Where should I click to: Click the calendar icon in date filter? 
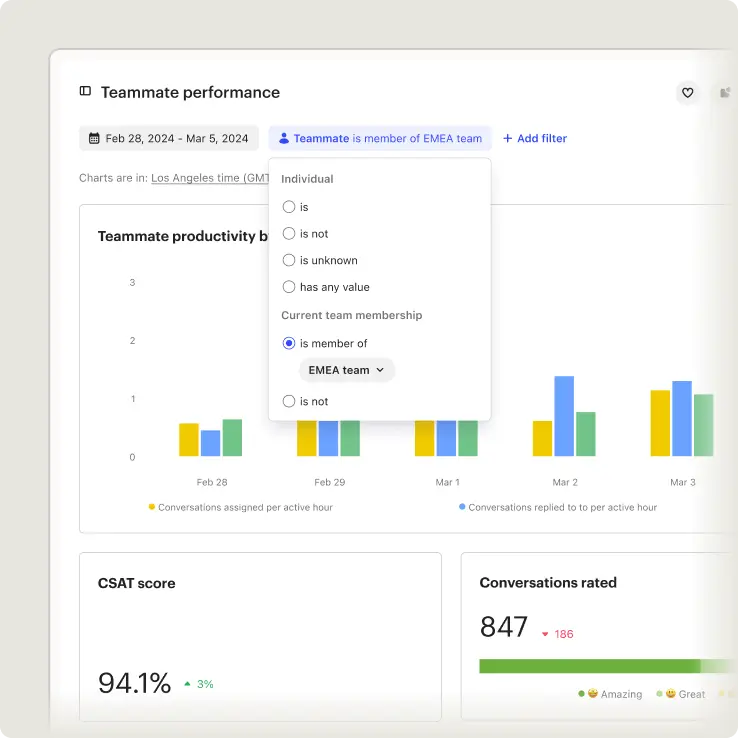94,139
